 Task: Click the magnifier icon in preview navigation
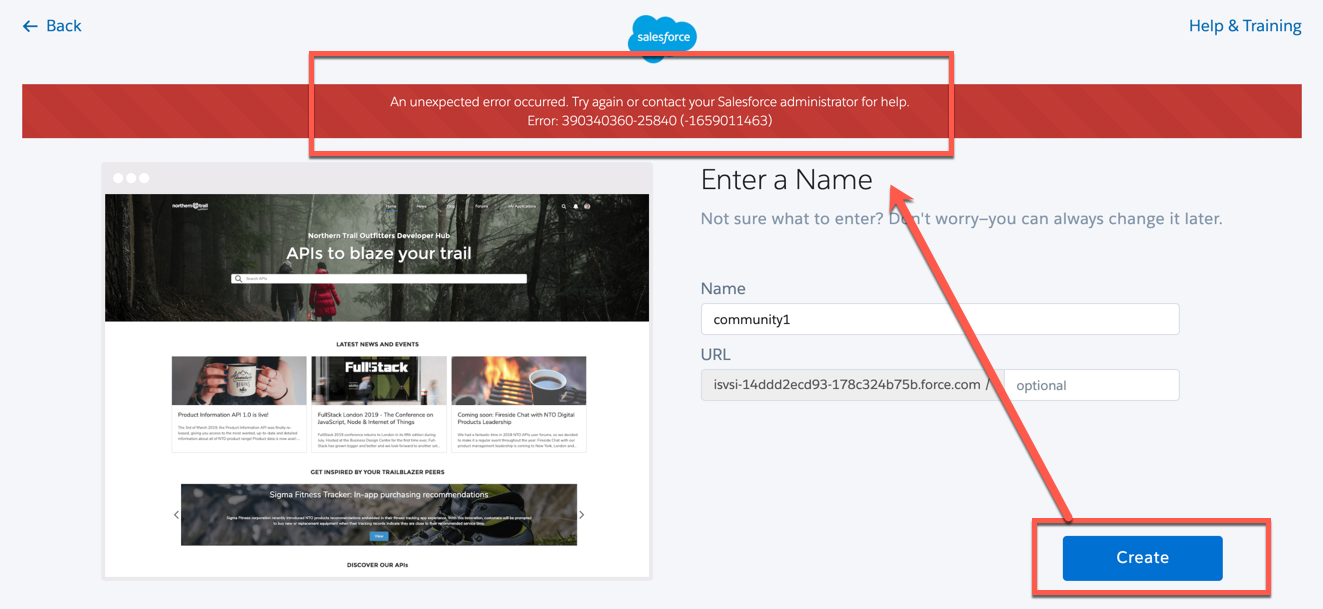coord(564,207)
